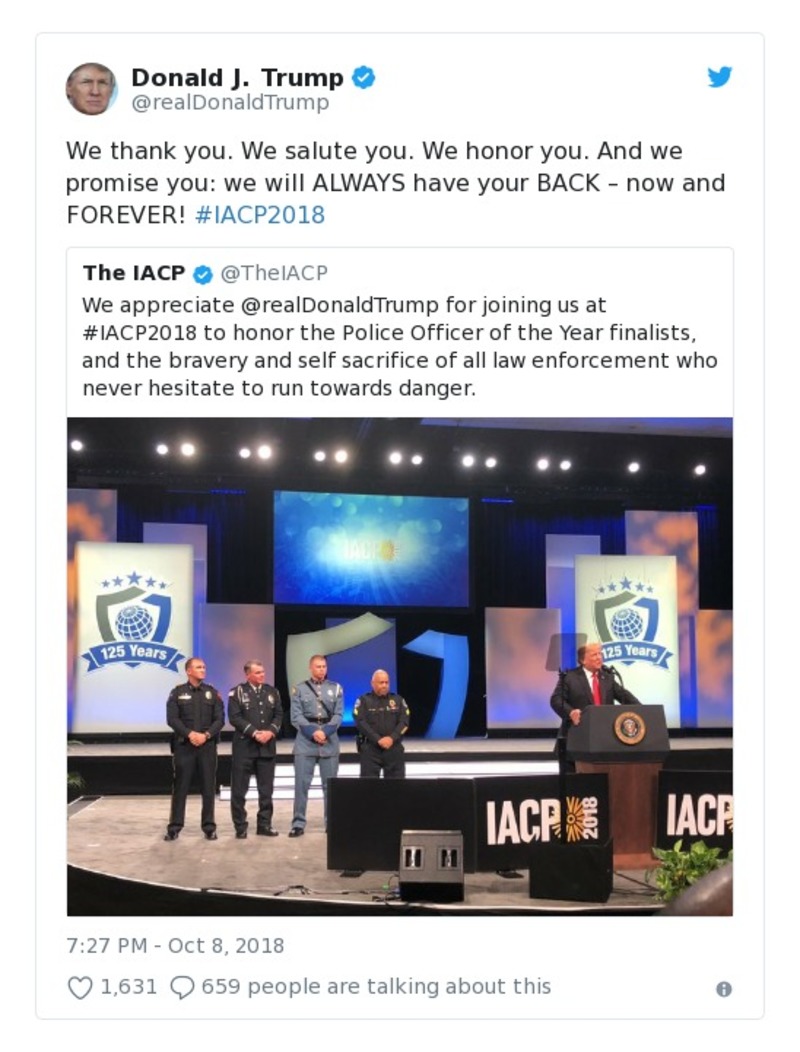Click the 1,631 likes count
This screenshot has height=1052, width=800.
pyautogui.click(x=129, y=987)
